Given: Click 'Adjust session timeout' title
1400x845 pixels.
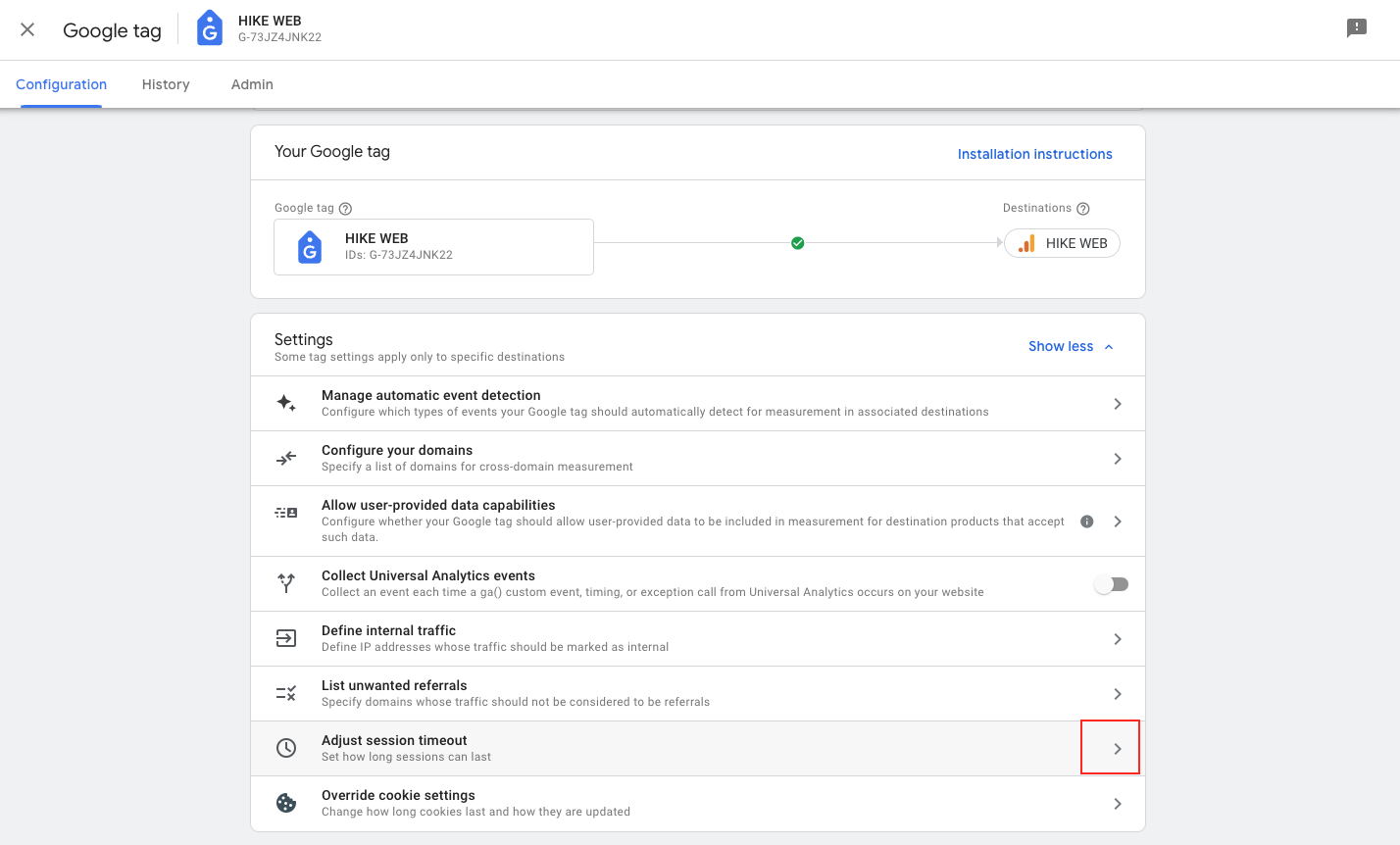Looking at the screenshot, I should 394,740.
